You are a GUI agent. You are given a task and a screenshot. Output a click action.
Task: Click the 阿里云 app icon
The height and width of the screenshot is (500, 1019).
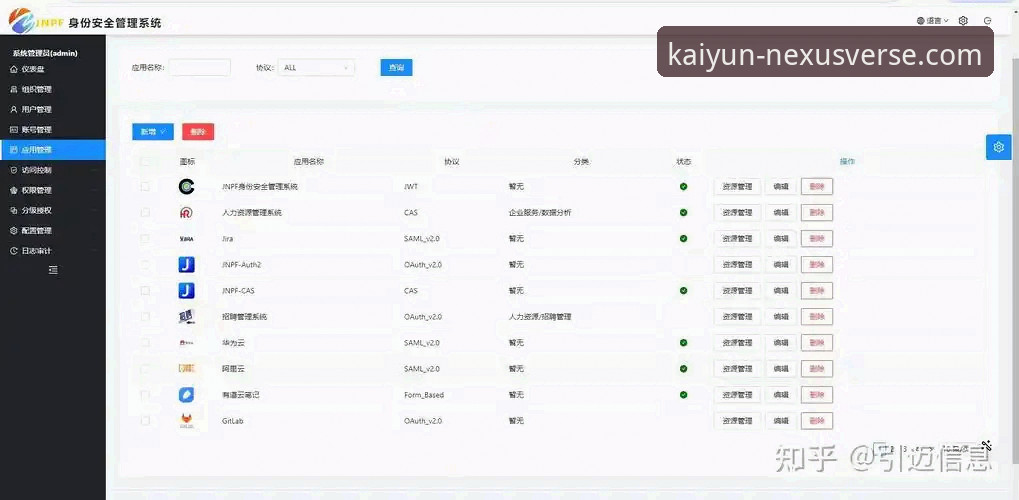187,369
